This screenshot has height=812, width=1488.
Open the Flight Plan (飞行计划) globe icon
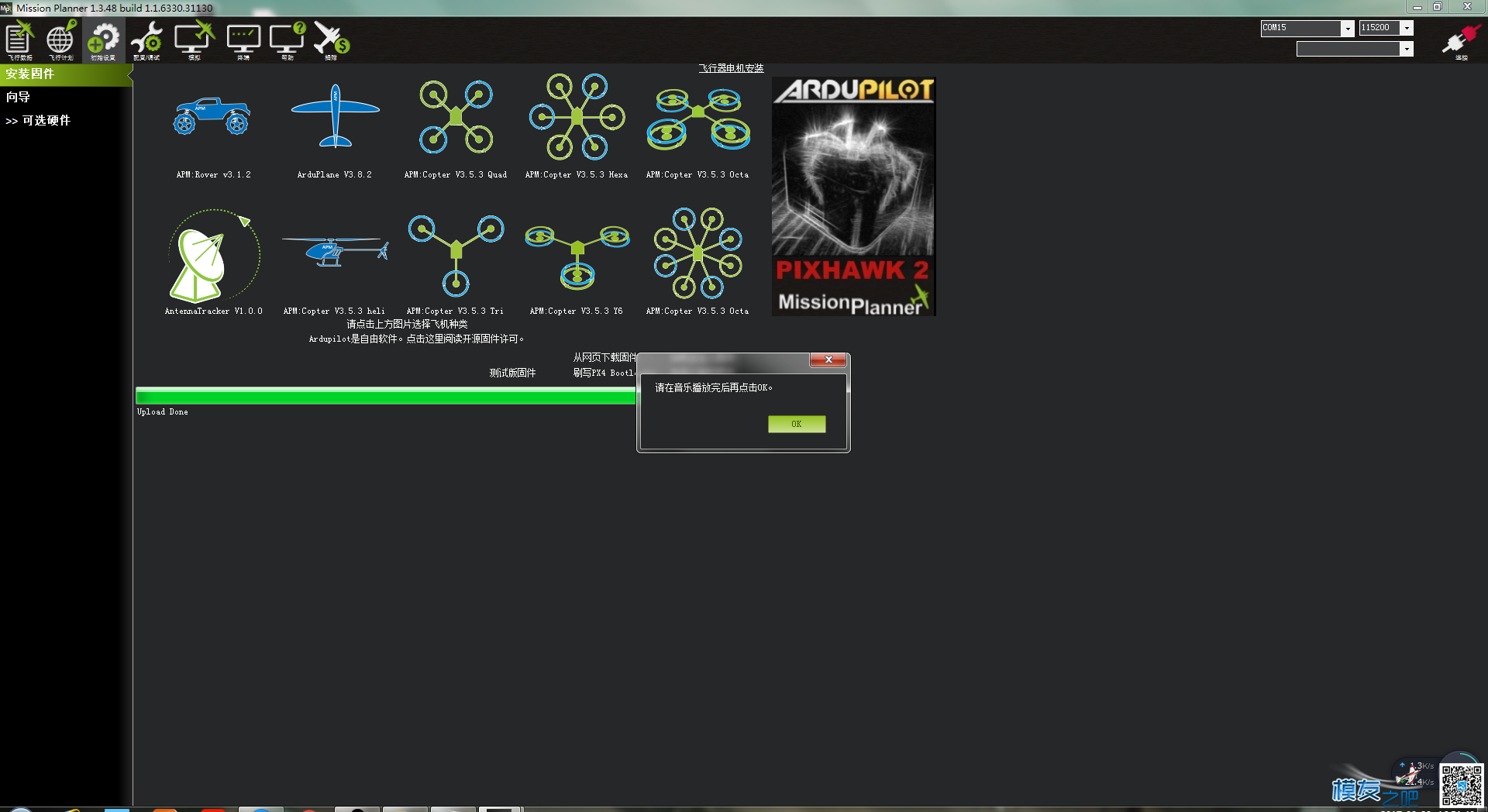61,40
